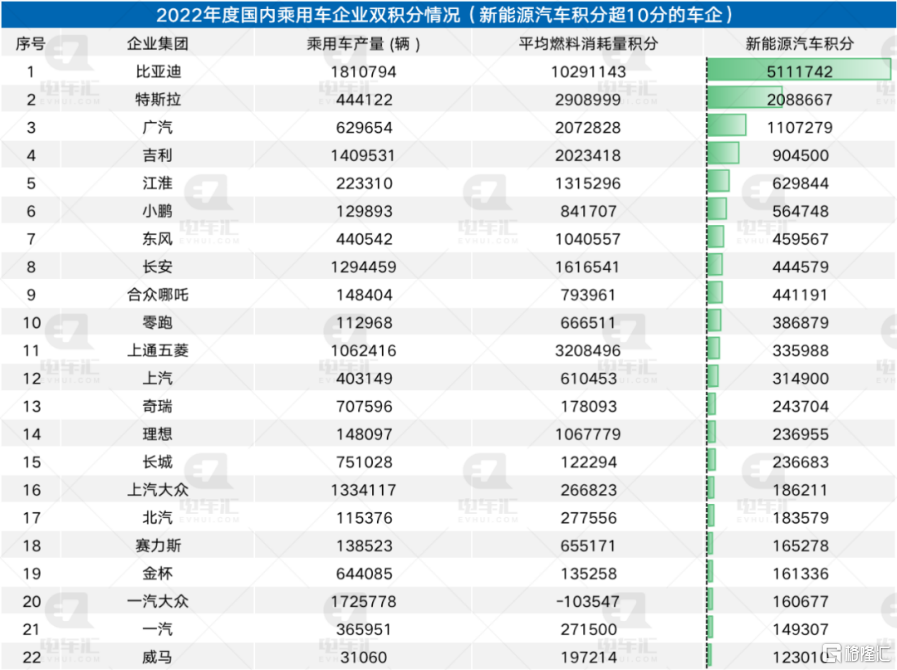Image resolution: width=897 pixels, height=670 pixels.
Task: Click the row number 22
Action: (31, 658)
